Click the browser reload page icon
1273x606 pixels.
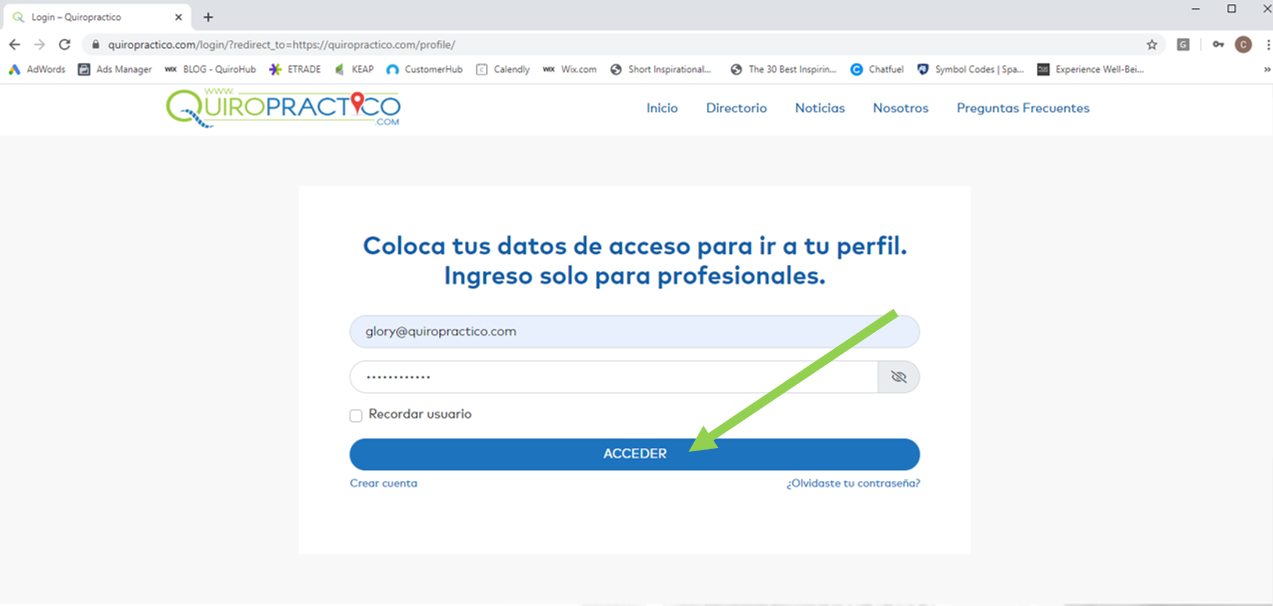pos(64,45)
